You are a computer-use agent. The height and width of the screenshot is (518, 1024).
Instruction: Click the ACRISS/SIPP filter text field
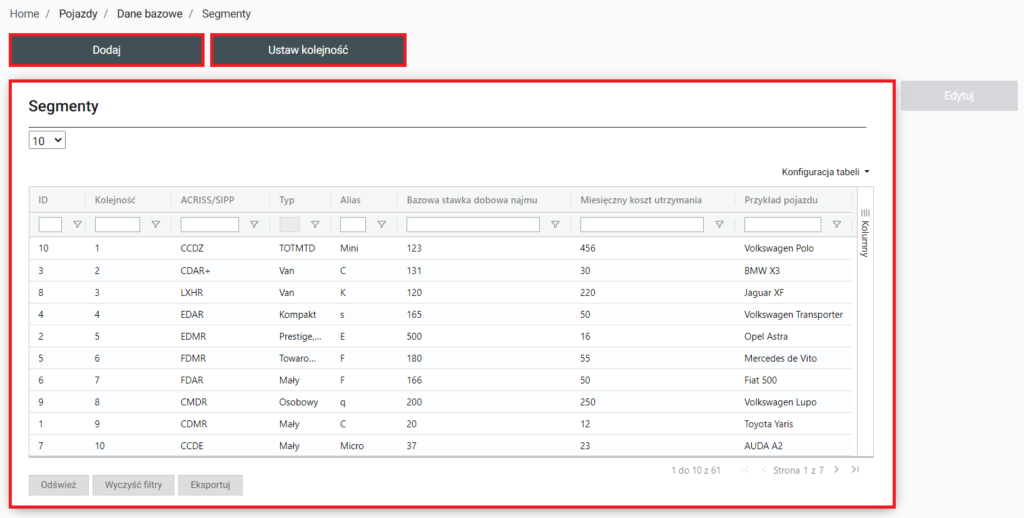[210, 225]
